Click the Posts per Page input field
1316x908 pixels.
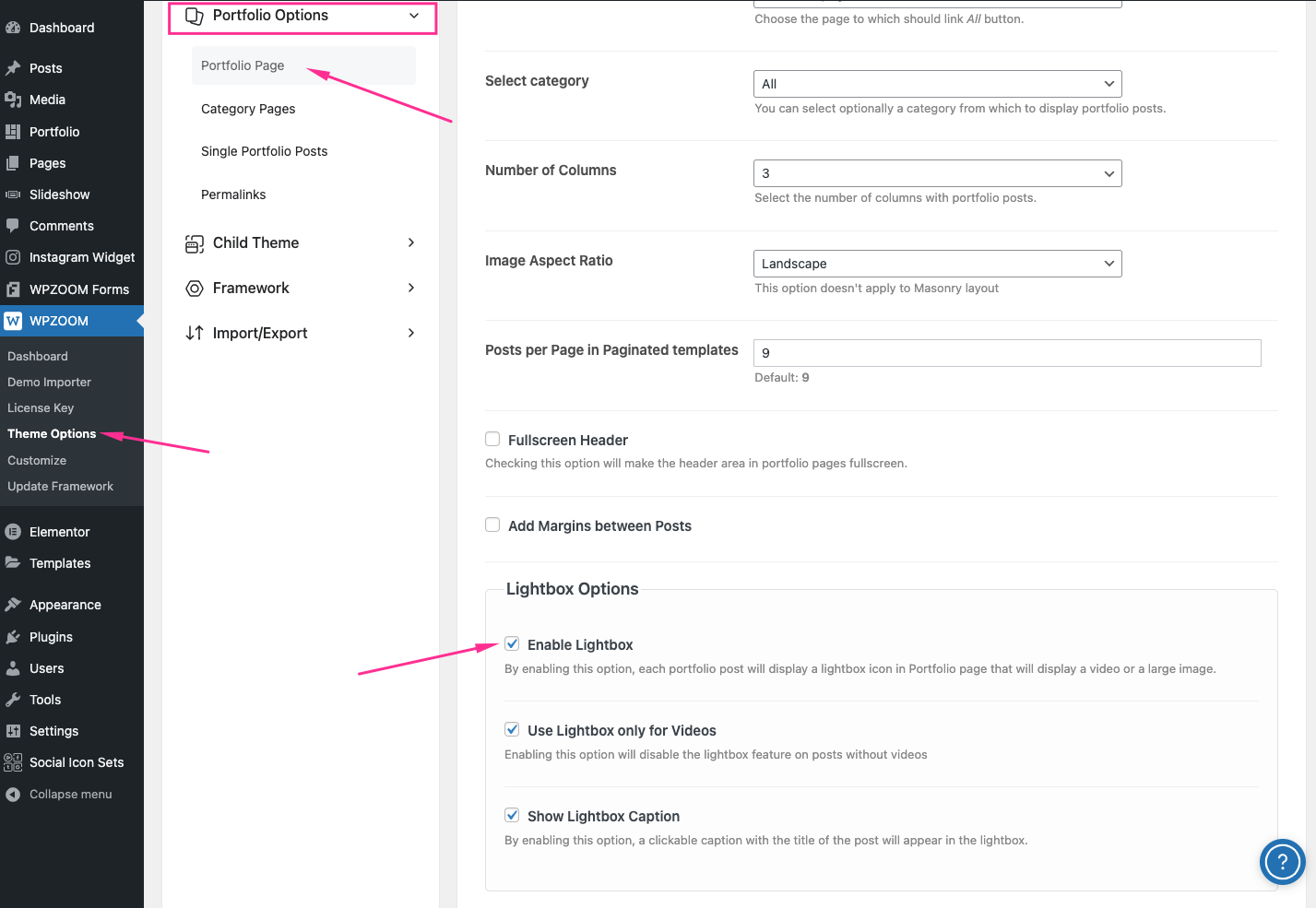[x=1006, y=353]
